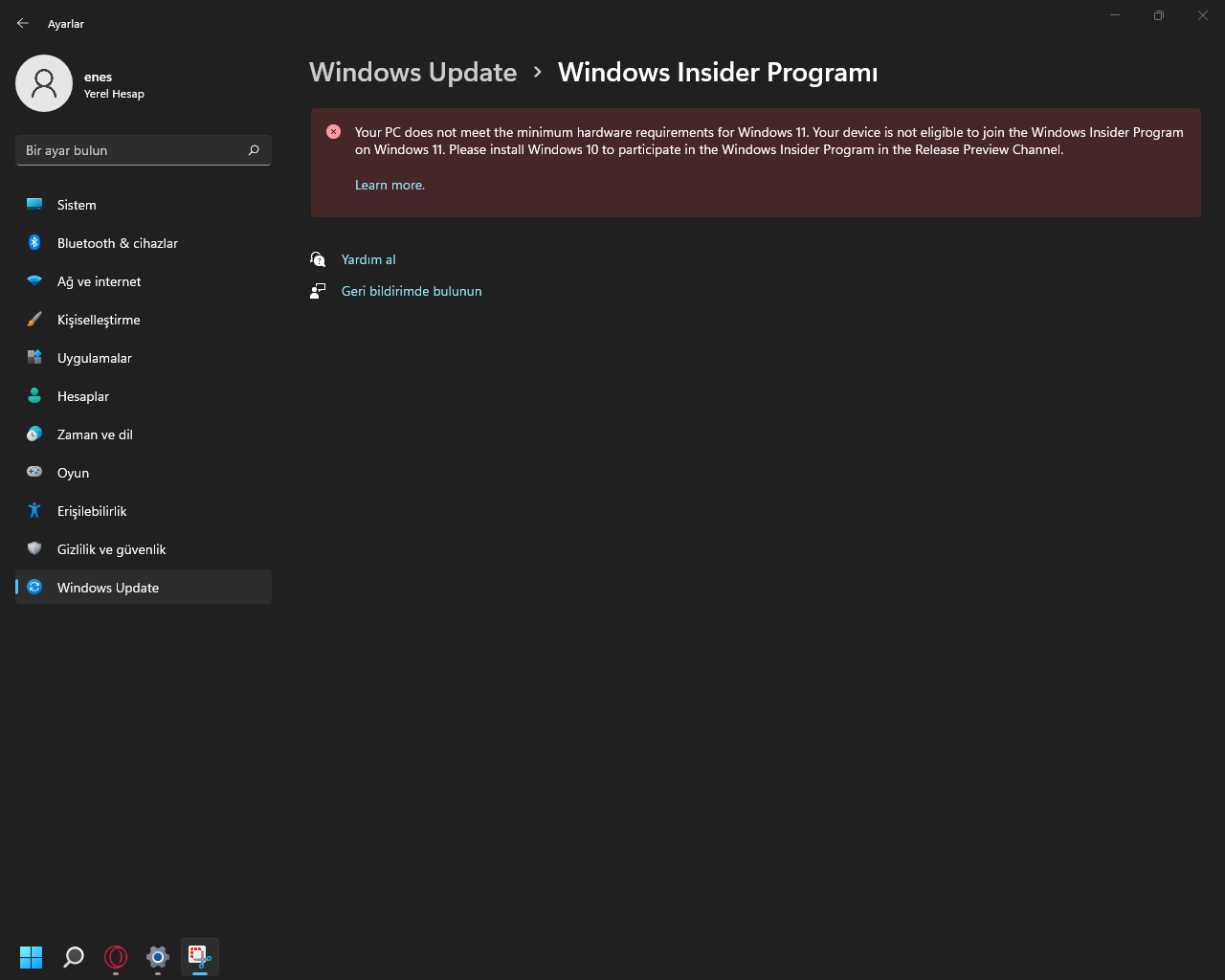Viewport: 1225px width, 980px height.
Task: Click the Bluetooth icon in sidebar
Action: point(34,243)
